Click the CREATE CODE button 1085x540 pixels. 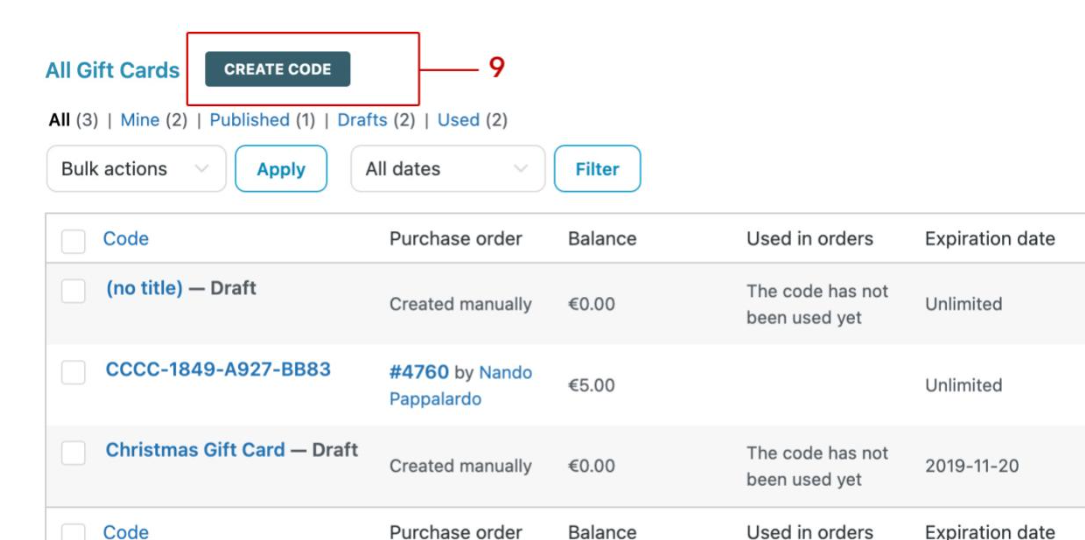click(277, 69)
